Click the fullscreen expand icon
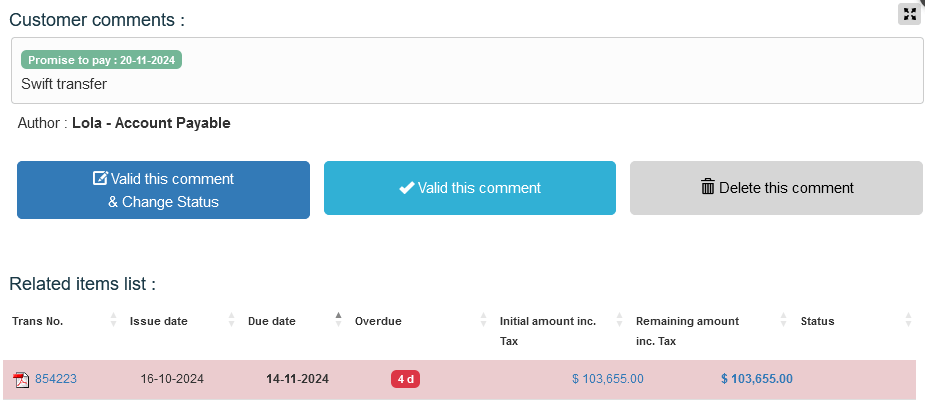This screenshot has height=409, width=925. (909, 14)
